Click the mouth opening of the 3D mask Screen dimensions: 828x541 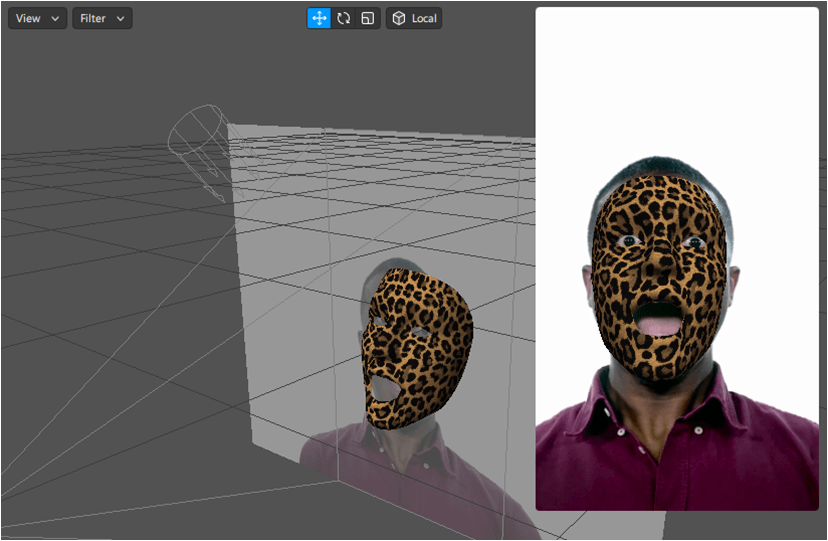tap(380, 385)
